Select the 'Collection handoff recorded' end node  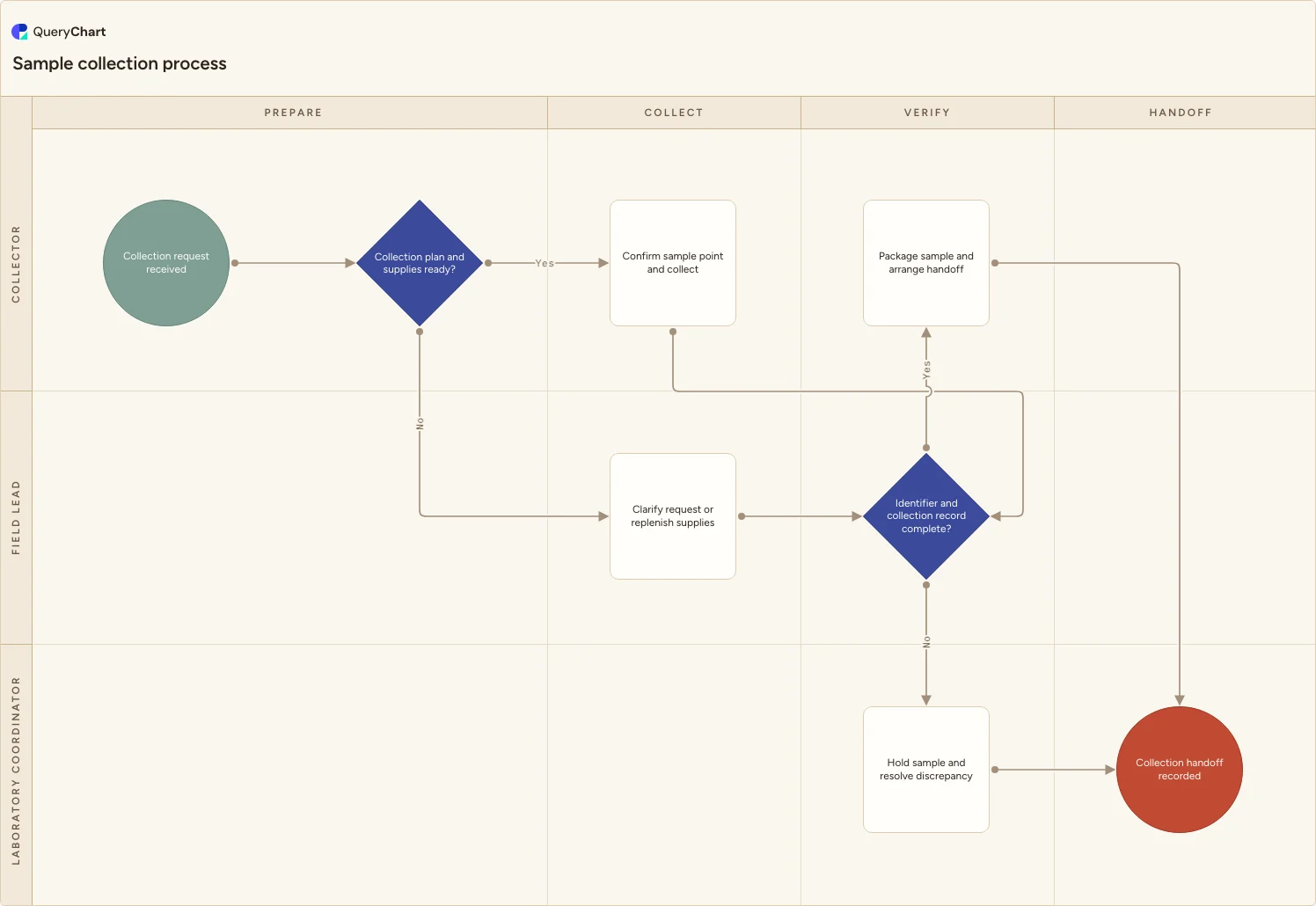(1180, 770)
